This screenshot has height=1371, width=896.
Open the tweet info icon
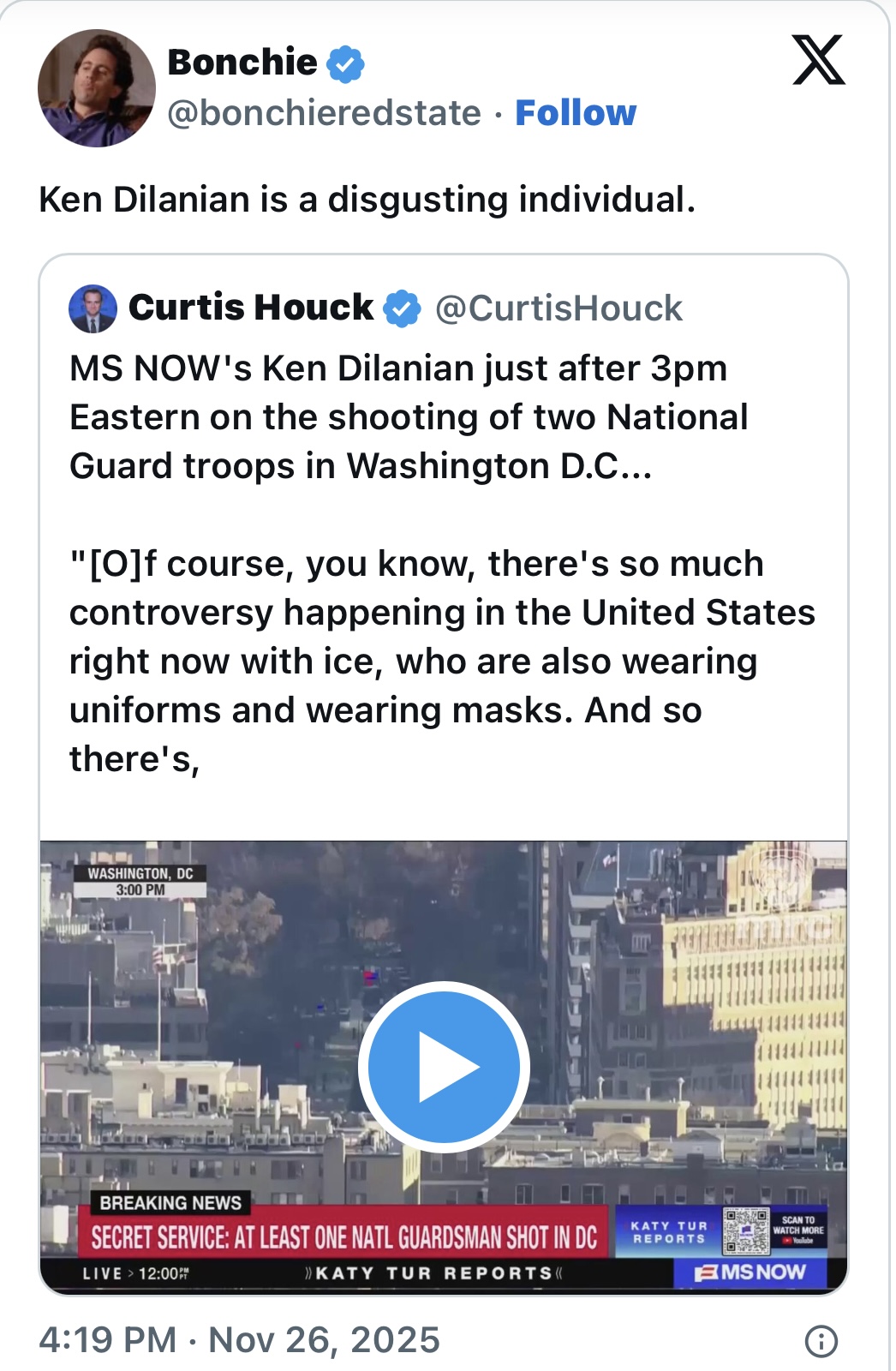(821, 1341)
